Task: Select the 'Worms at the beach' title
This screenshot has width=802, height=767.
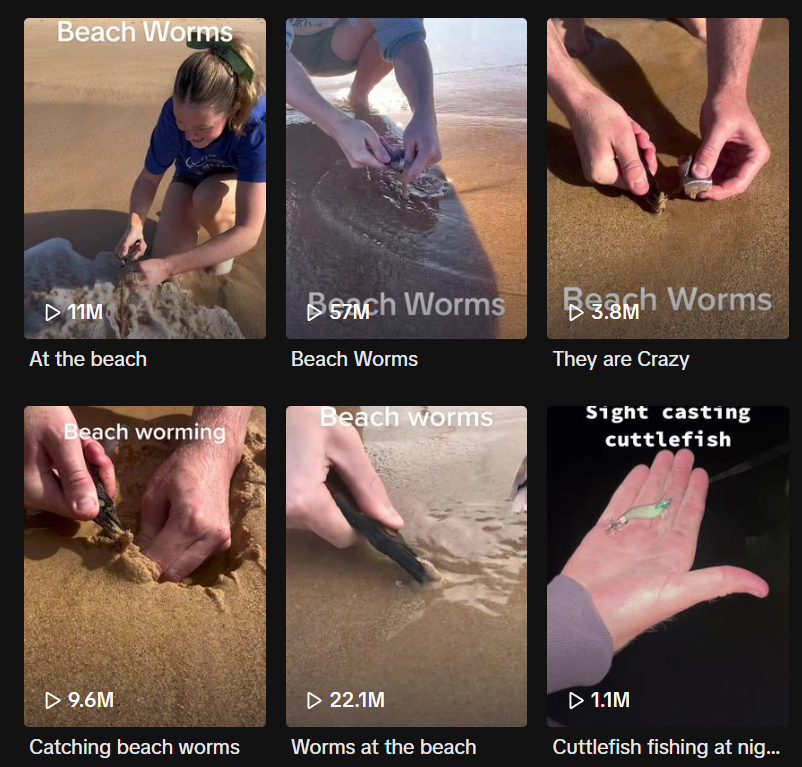Action: click(384, 748)
